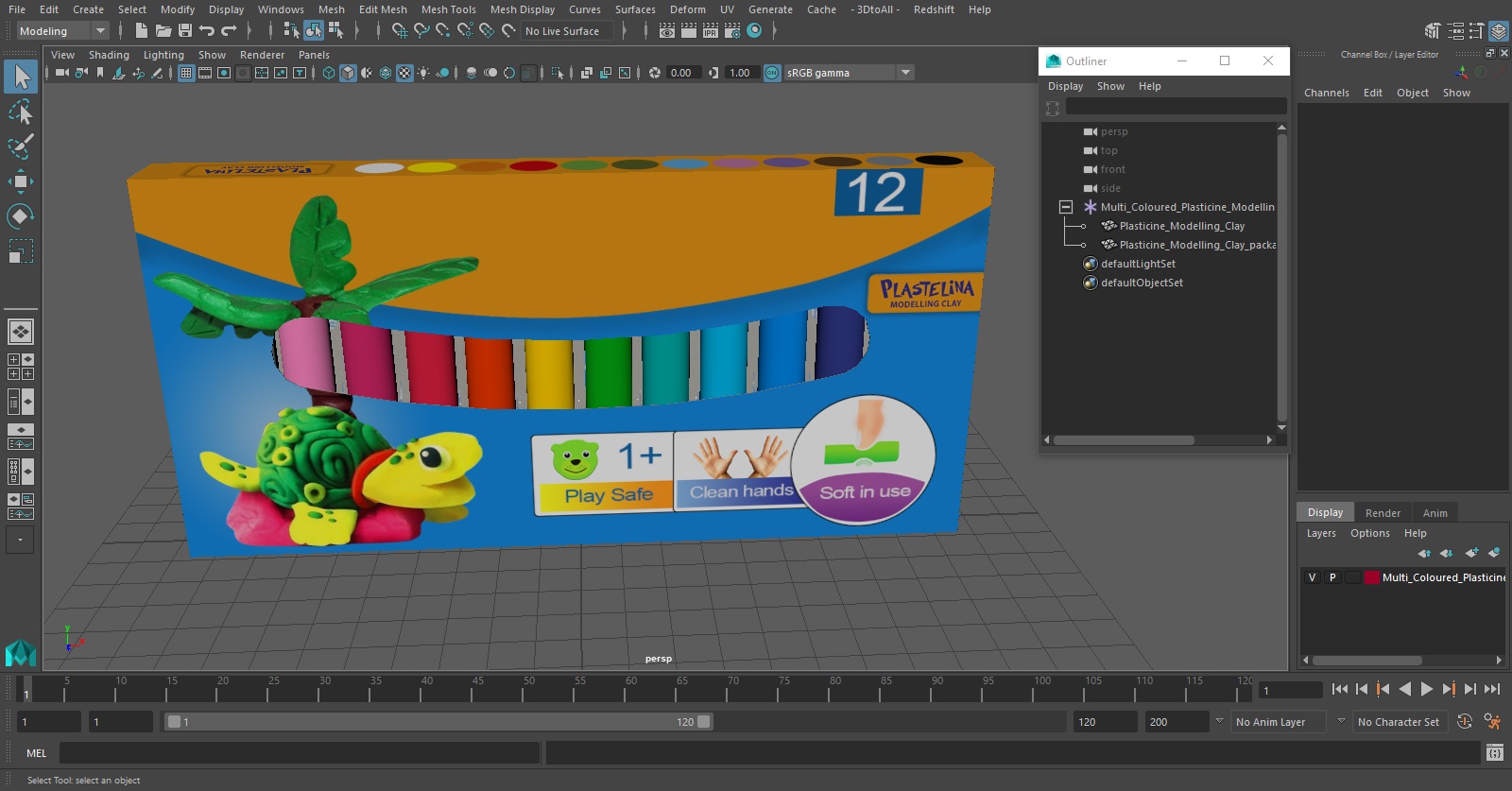Toggle the Channel Box panel icon

pos(1499,31)
